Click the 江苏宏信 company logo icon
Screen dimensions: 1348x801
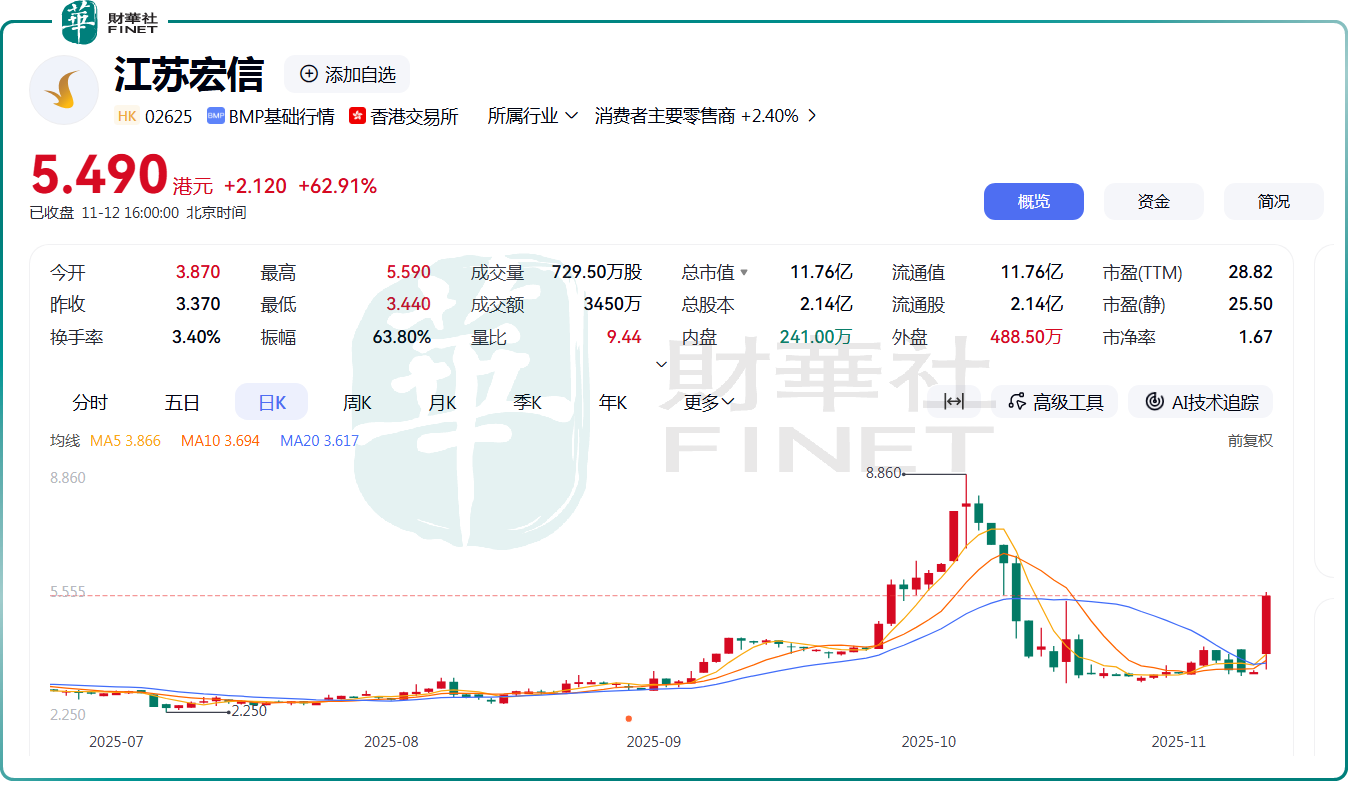click(x=64, y=90)
